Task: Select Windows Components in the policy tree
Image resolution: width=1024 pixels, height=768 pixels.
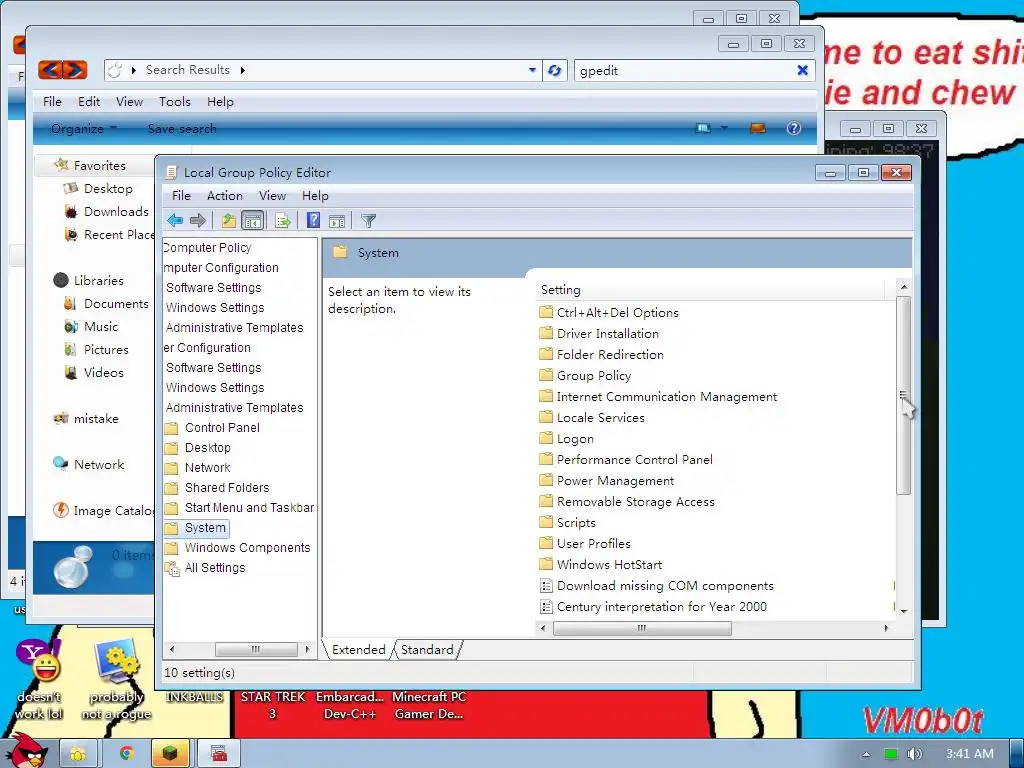Action: tap(247, 547)
